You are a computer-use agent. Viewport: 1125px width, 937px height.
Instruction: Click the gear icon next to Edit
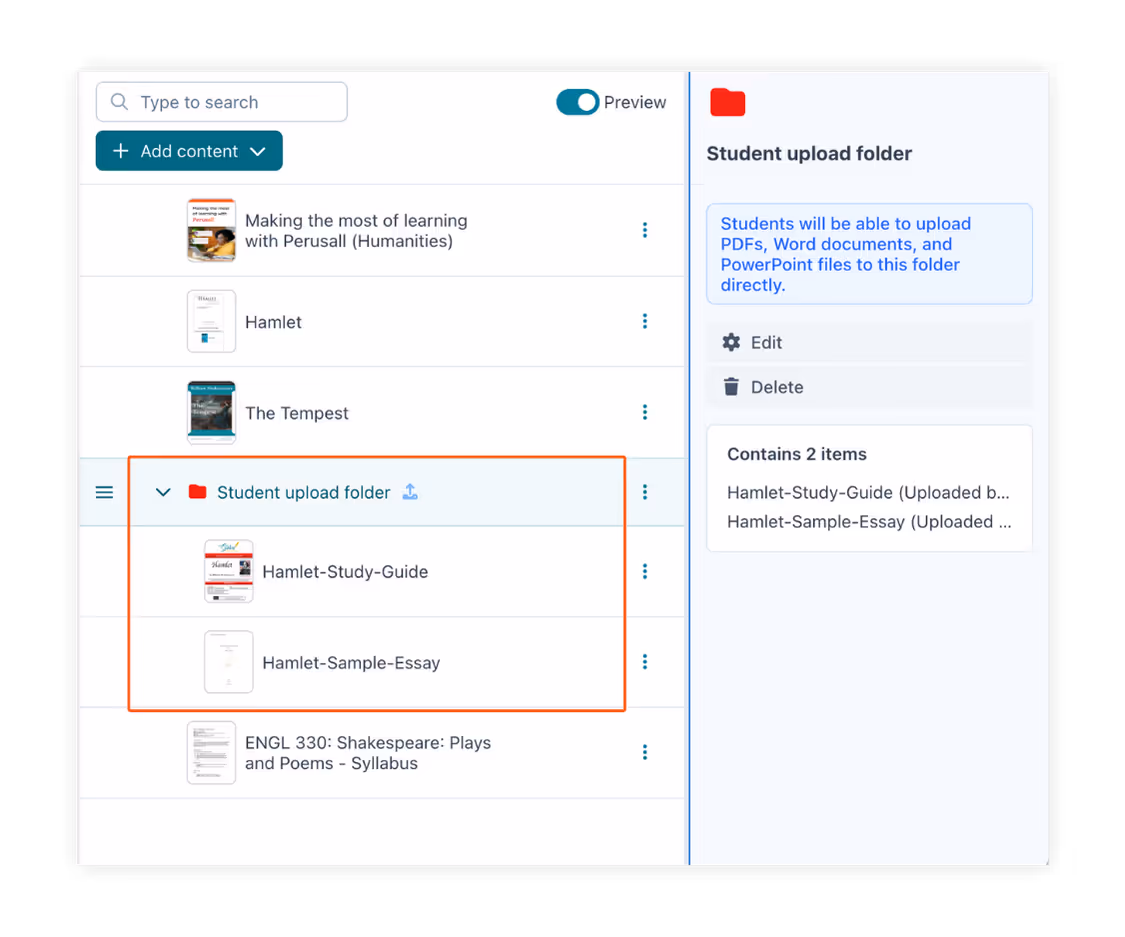coord(731,342)
